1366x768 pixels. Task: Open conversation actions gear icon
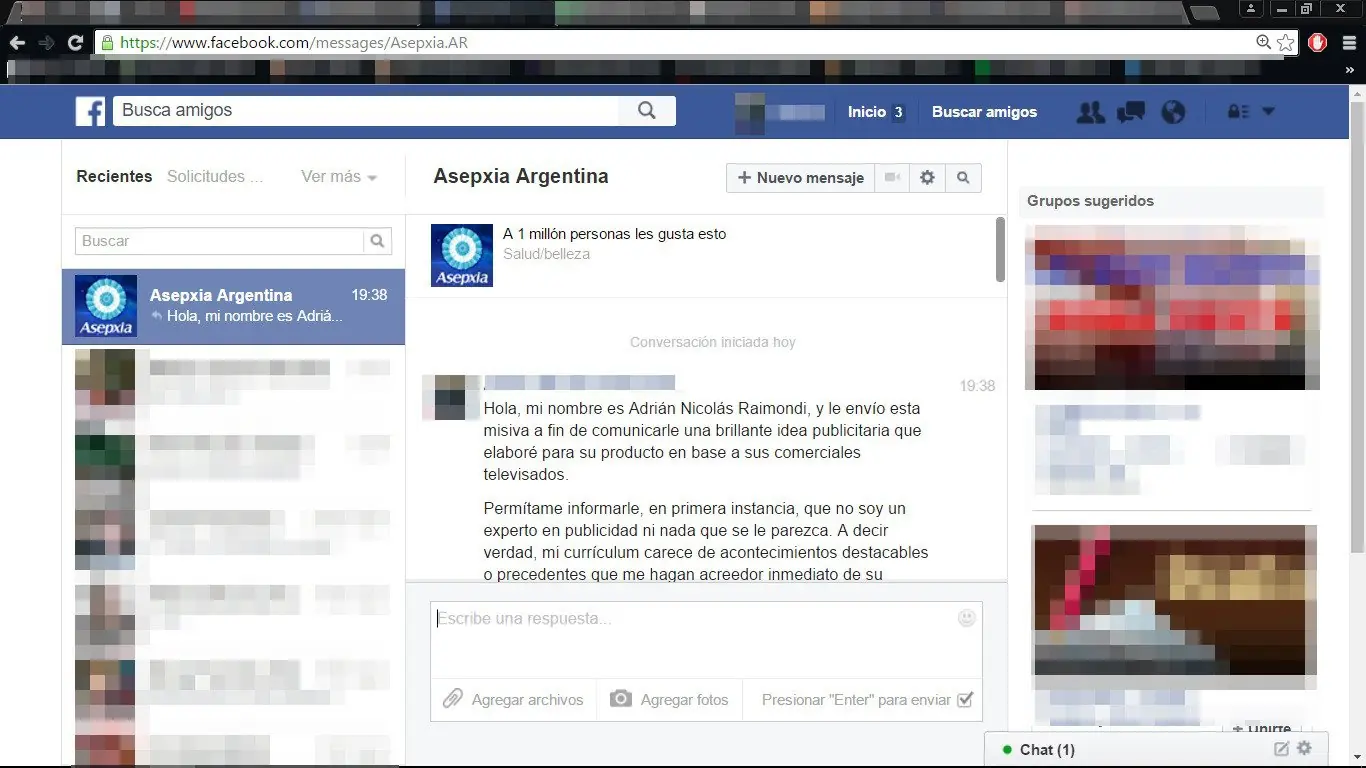tap(927, 177)
